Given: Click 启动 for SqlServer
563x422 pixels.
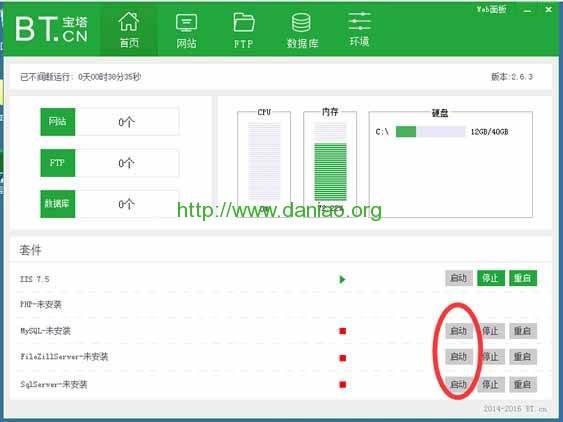Looking at the screenshot, I should (459, 384).
